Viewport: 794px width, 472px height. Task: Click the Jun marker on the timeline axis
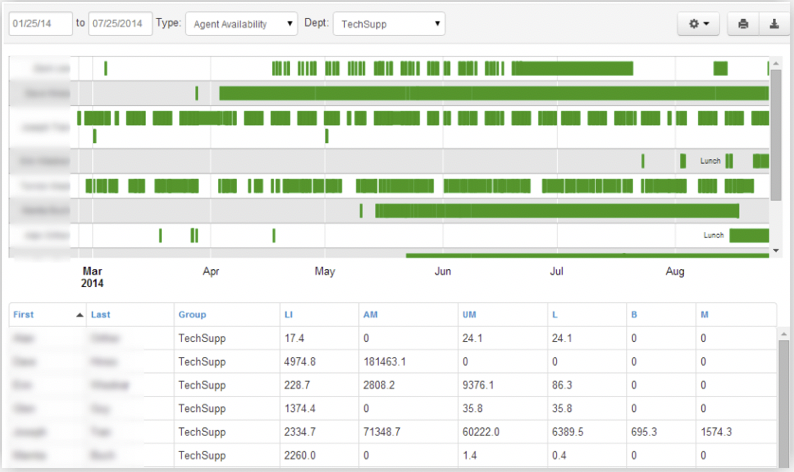pos(443,271)
